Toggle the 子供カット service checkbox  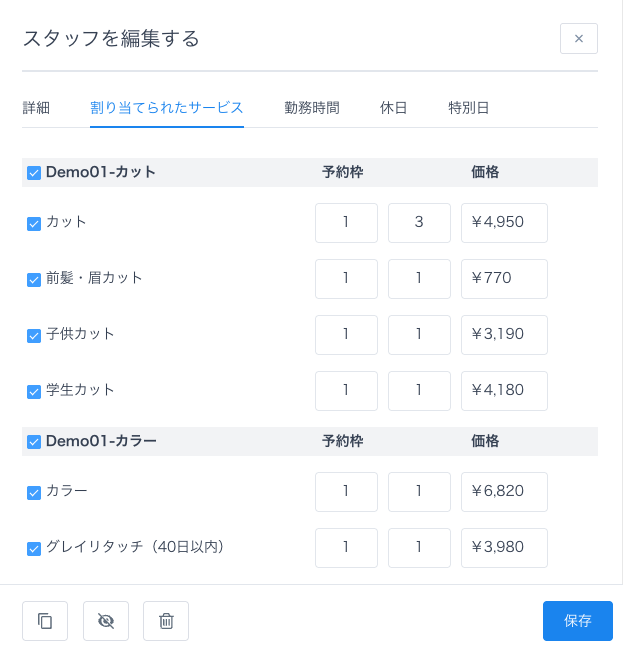(x=34, y=335)
